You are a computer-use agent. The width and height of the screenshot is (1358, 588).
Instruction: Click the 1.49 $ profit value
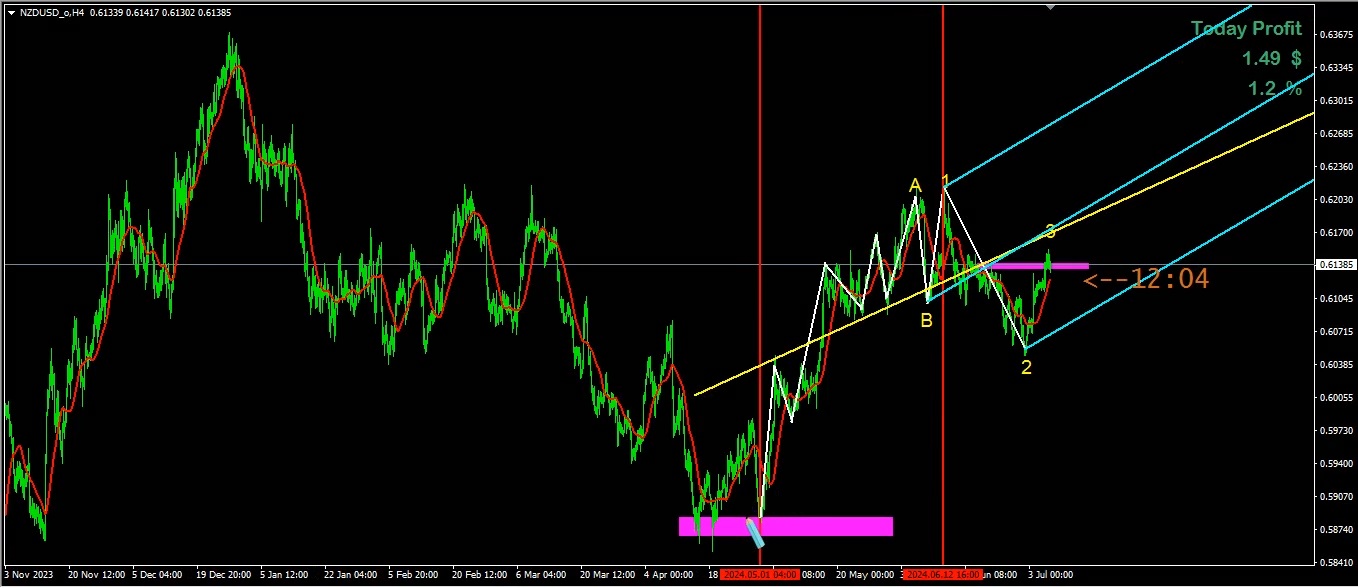(x=1272, y=59)
